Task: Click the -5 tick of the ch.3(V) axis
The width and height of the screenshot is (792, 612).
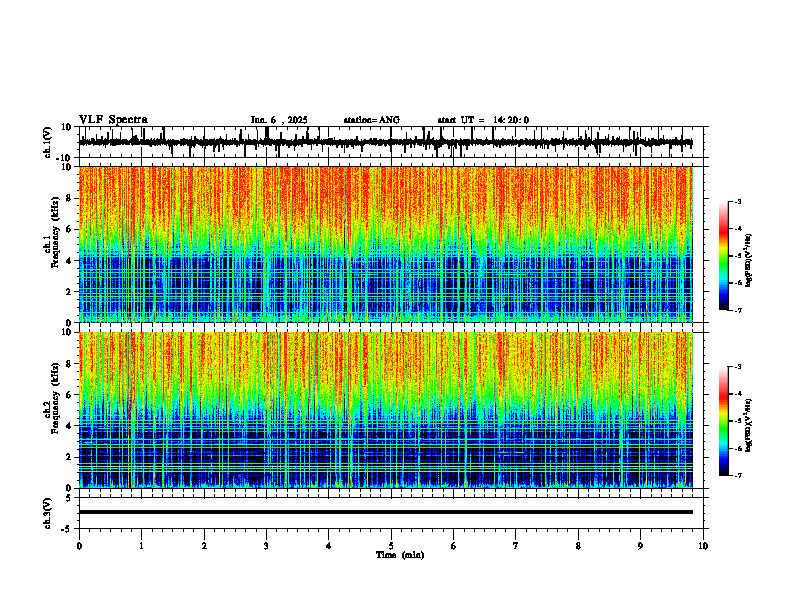Action: pyautogui.click(x=67, y=529)
